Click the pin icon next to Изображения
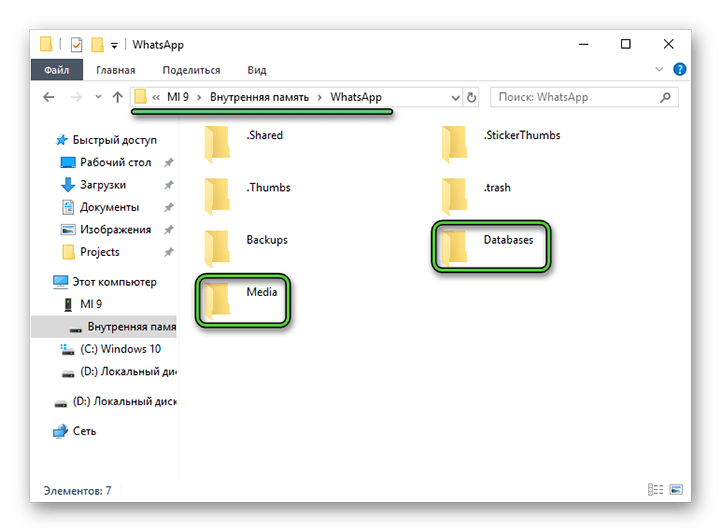Viewport: 721px width, 532px height. (169, 229)
